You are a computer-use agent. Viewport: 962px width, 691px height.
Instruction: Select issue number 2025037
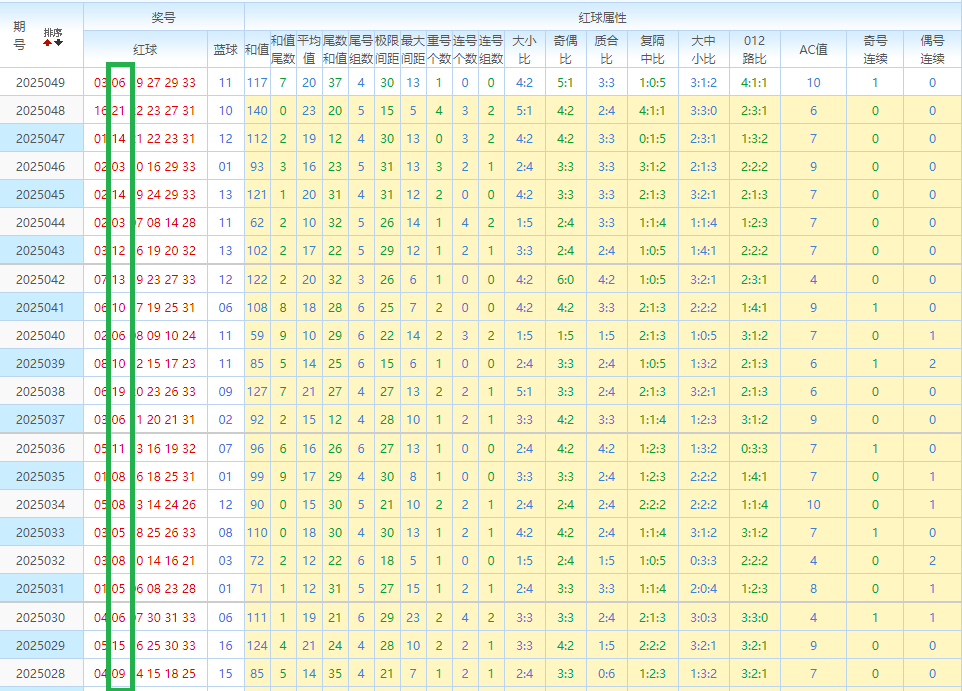click(40, 420)
